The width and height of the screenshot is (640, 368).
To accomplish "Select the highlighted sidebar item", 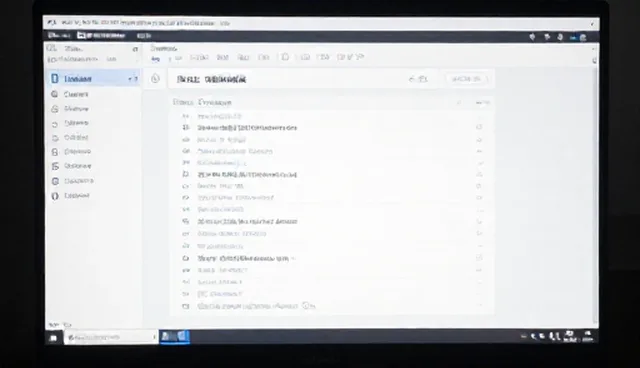I will click(93, 78).
